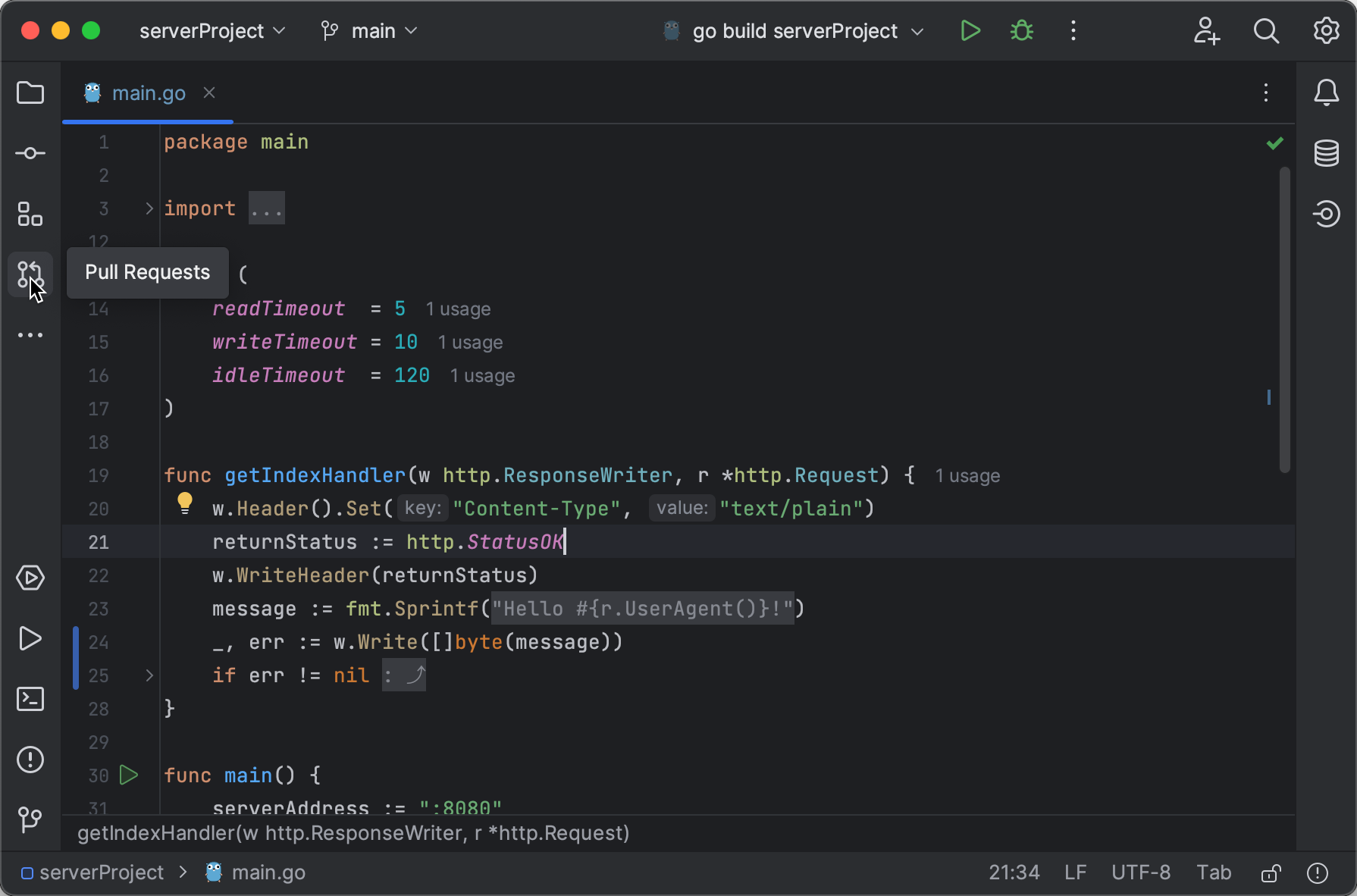1357x896 pixels.
Task: Select the main.go editor tab
Action: [149, 92]
